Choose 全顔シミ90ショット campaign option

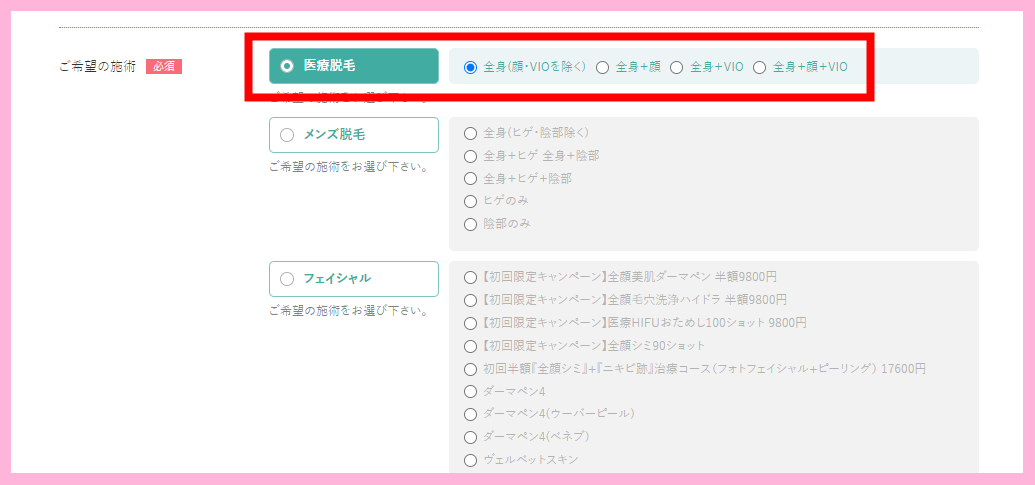tap(585, 346)
